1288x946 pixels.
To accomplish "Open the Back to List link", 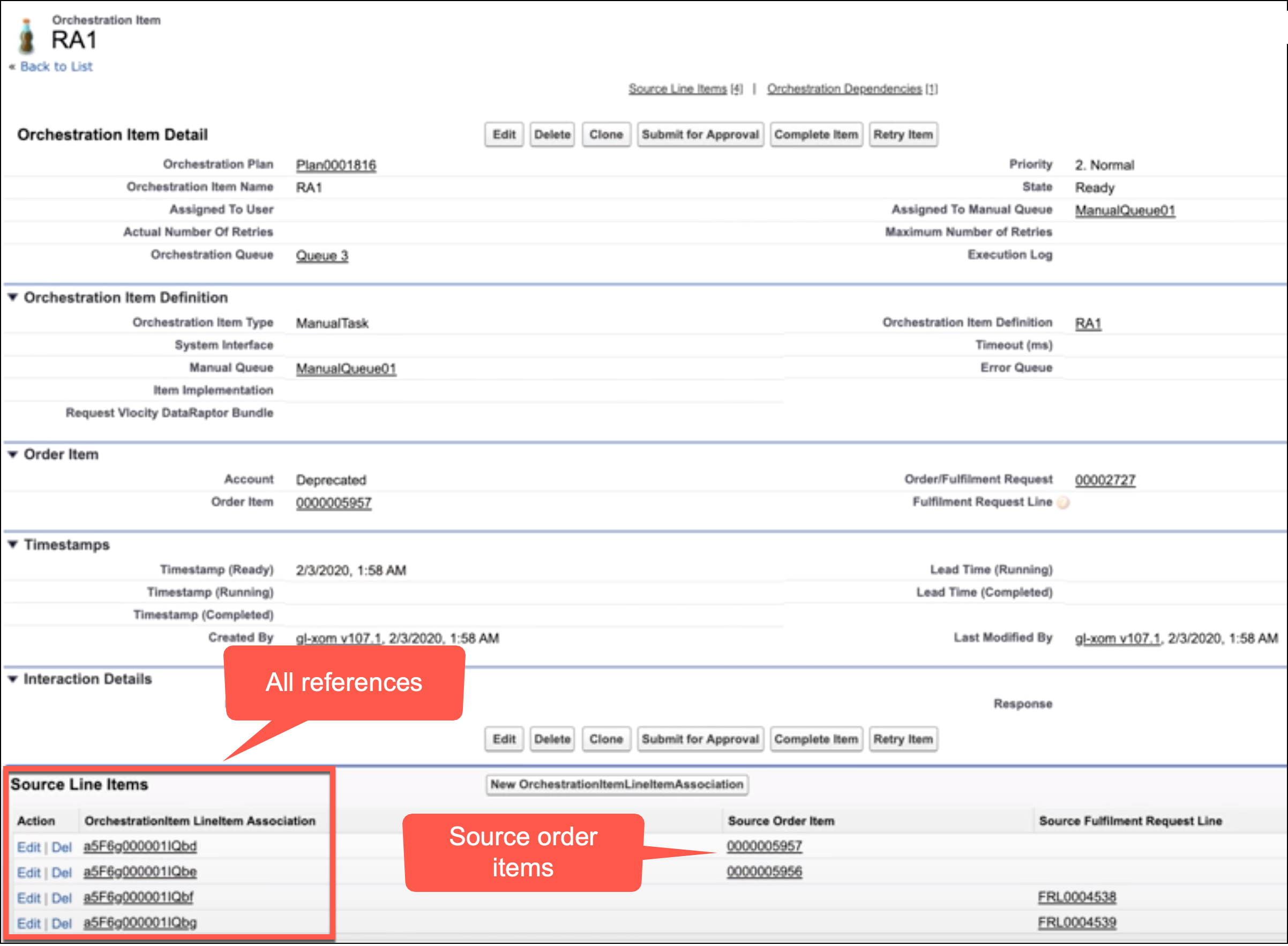I will coord(56,66).
